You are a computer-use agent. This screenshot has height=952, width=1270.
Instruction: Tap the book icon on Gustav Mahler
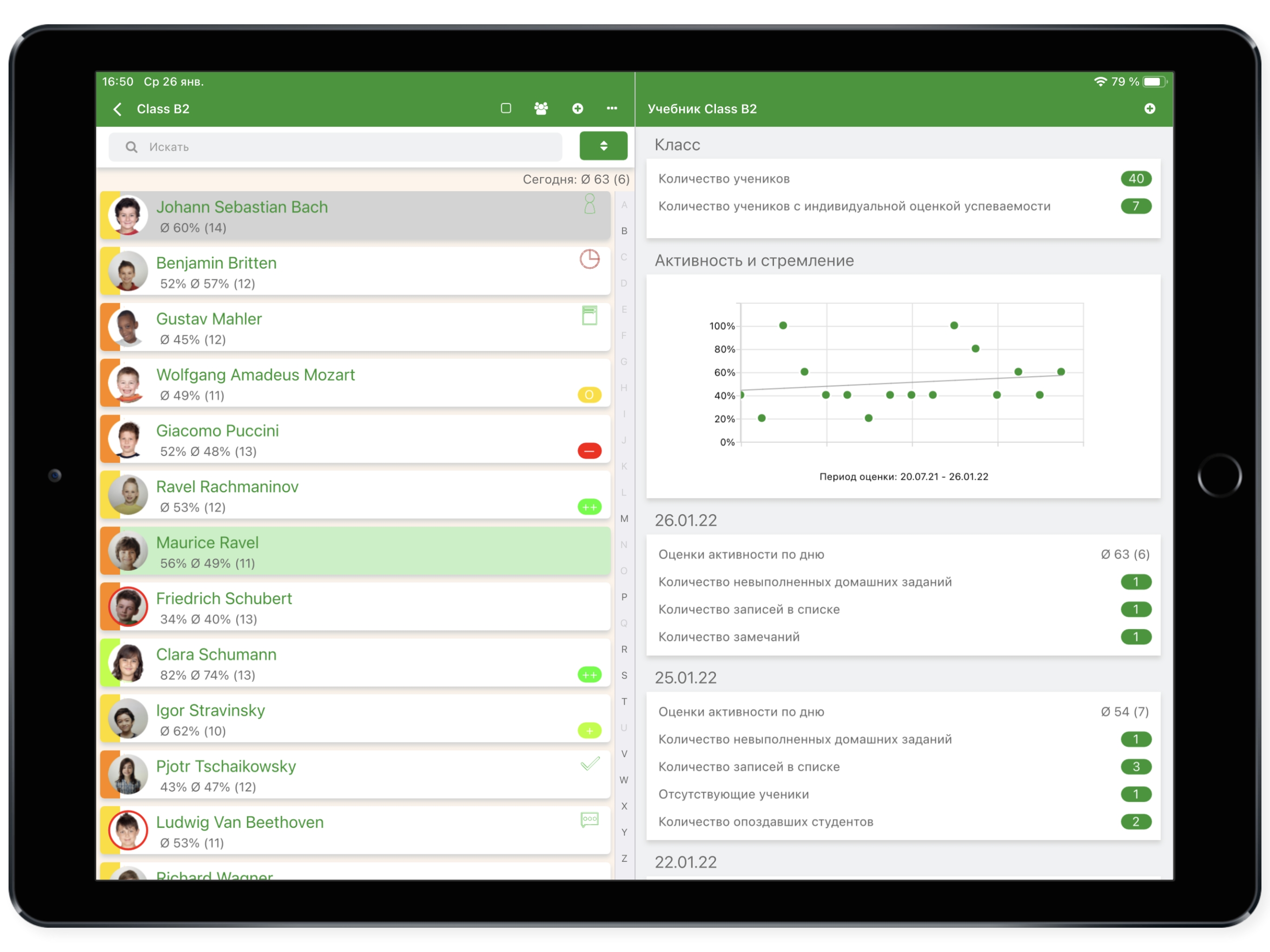coord(589,315)
